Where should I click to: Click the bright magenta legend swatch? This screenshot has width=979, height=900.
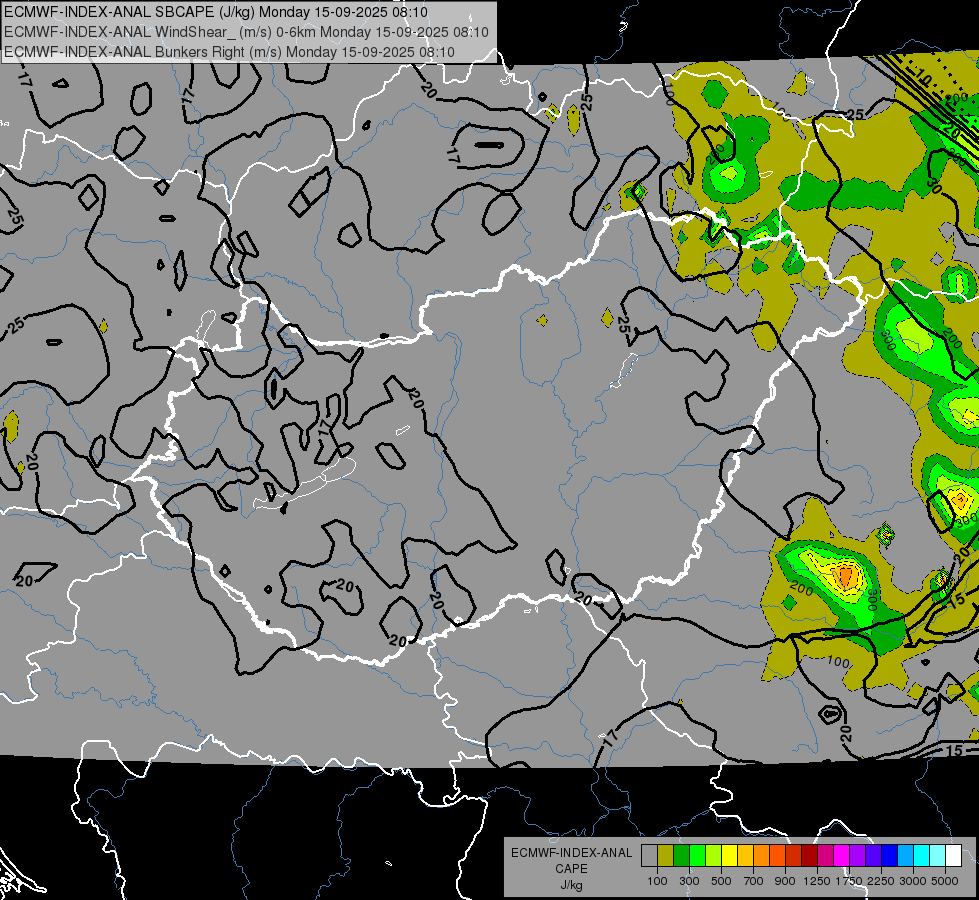coord(841,855)
